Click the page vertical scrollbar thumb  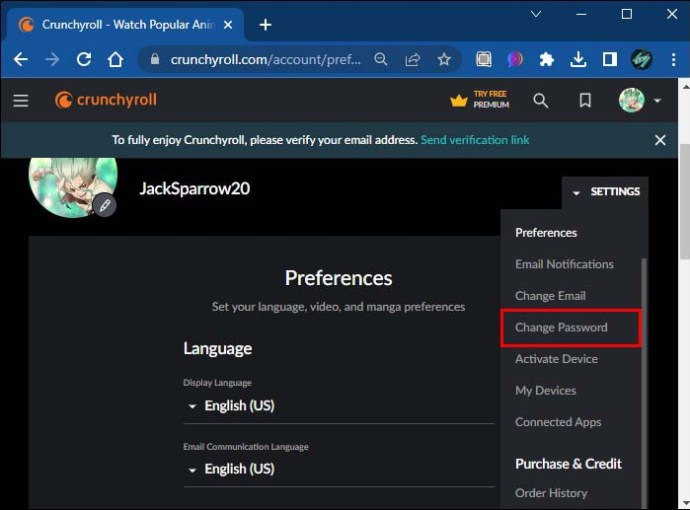684,202
